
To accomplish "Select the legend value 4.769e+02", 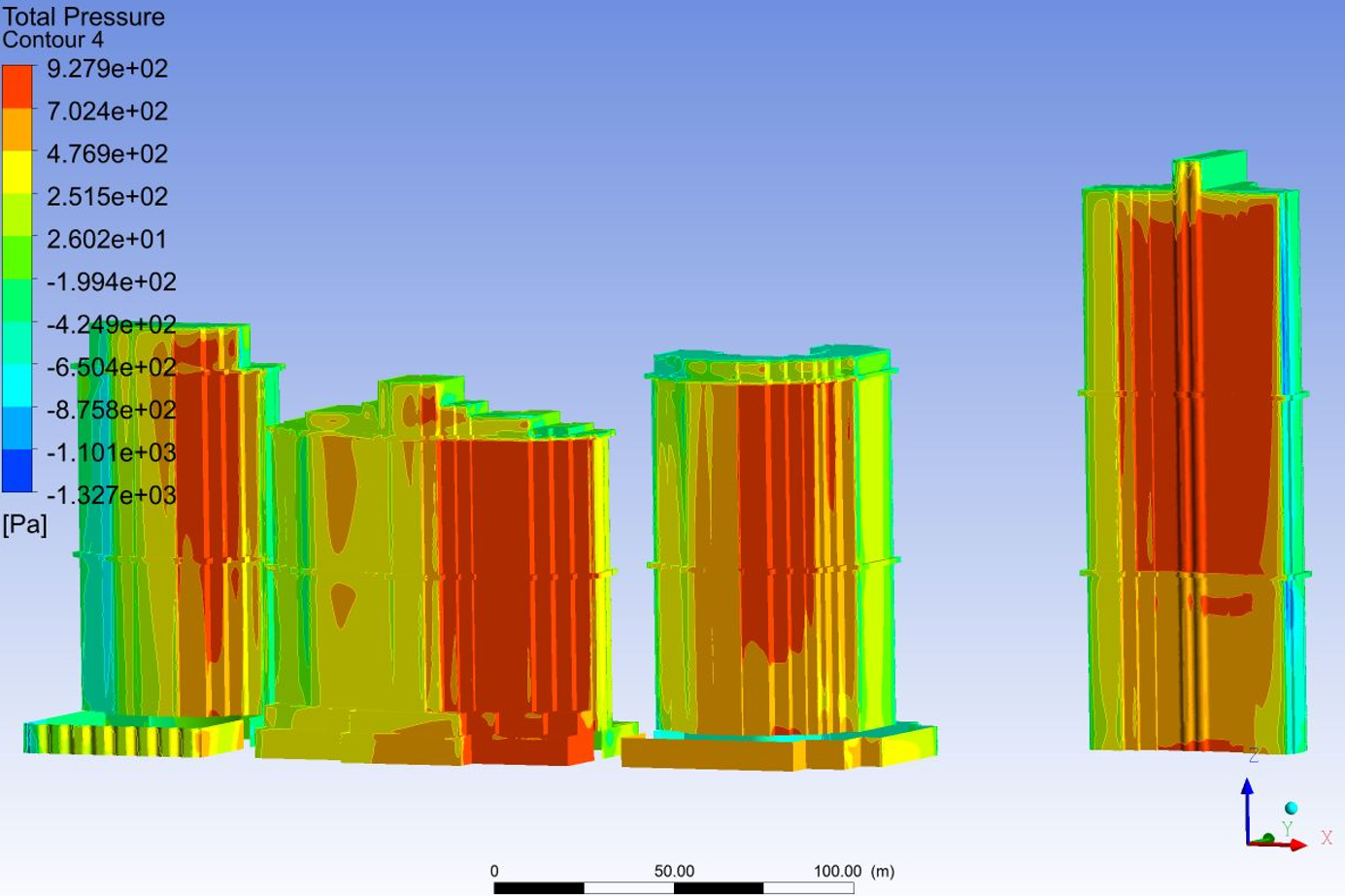I will [x=108, y=154].
